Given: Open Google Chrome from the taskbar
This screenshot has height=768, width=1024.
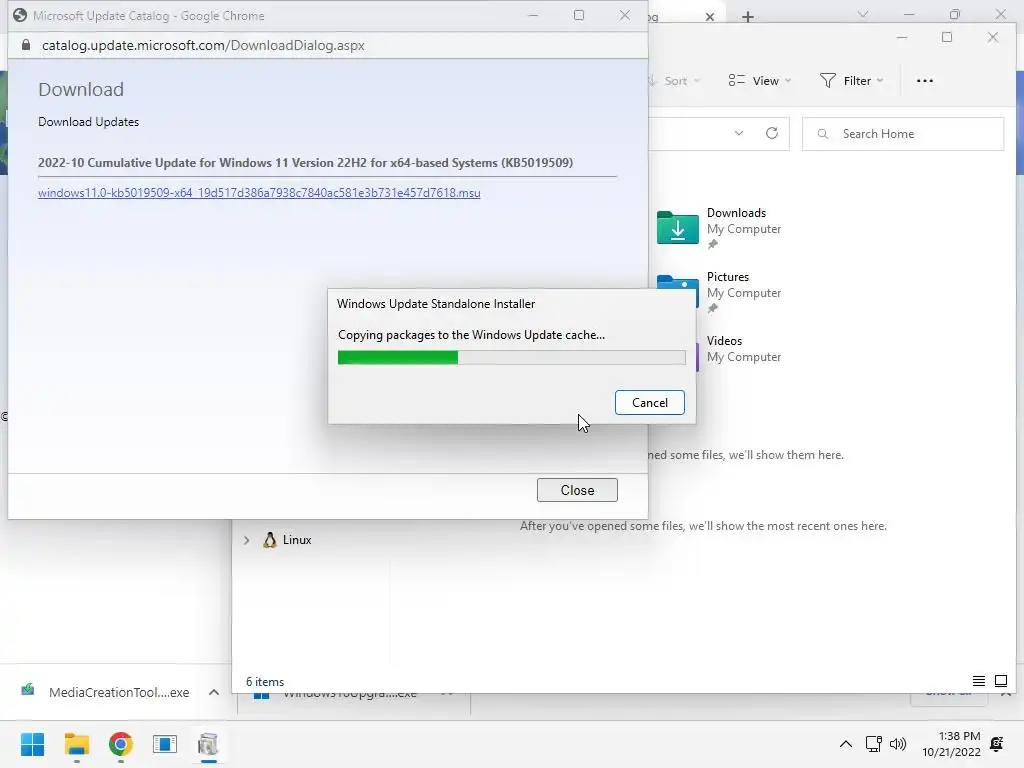Looking at the screenshot, I should [x=121, y=744].
